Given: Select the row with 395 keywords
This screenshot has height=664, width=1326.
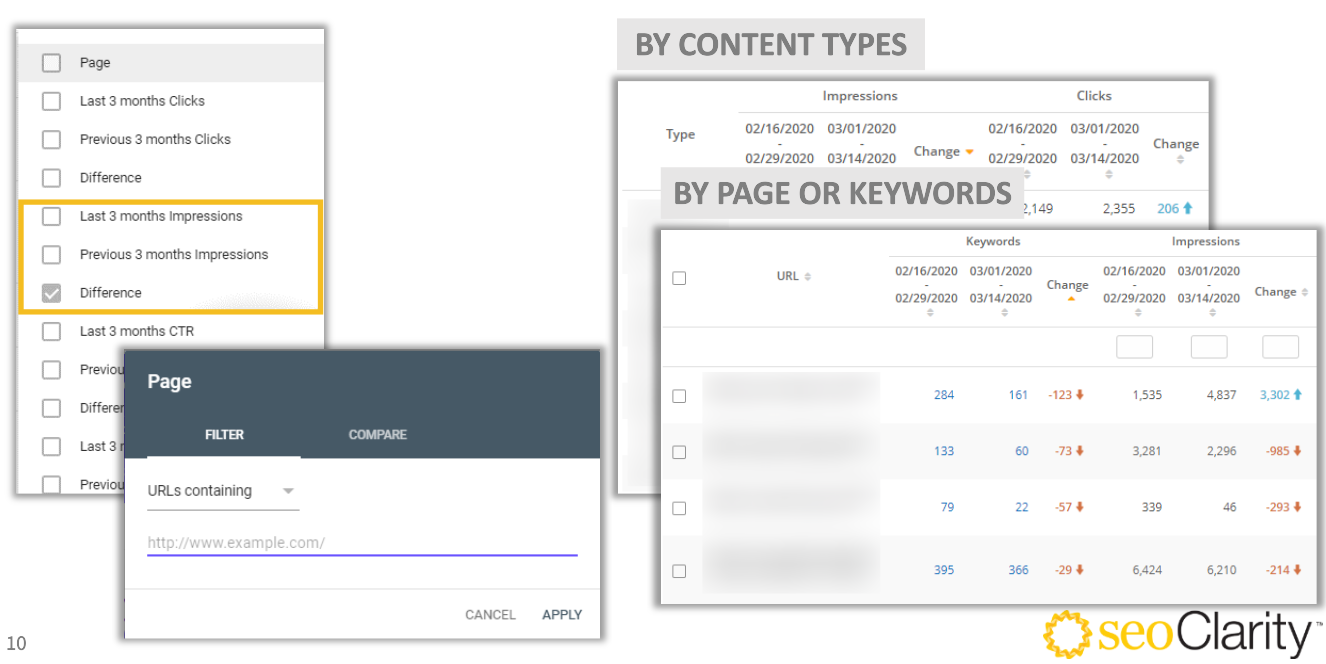Looking at the screenshot, I should [679, 571].
